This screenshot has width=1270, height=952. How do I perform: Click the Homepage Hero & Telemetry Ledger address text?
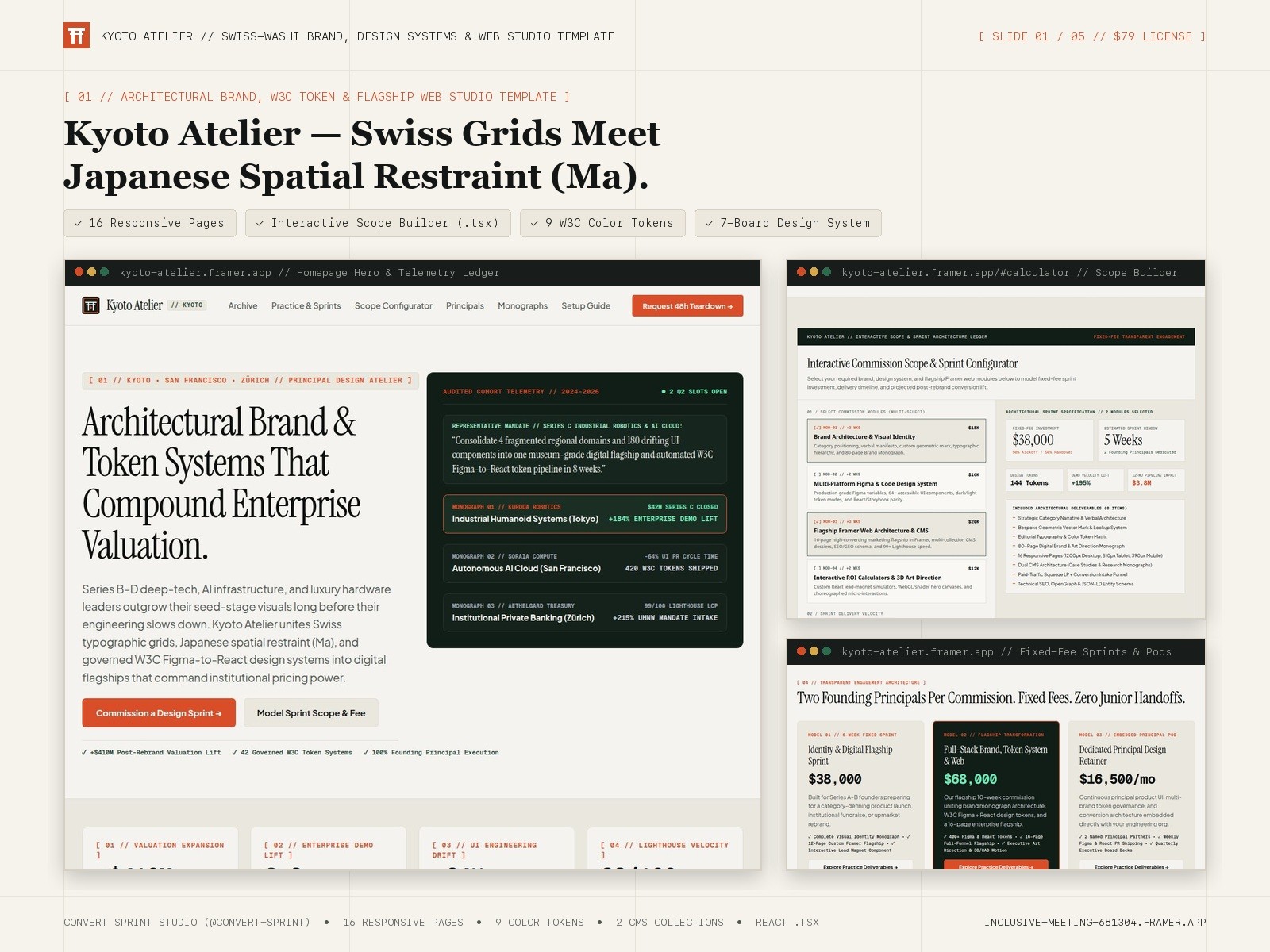tap(310, 272)
